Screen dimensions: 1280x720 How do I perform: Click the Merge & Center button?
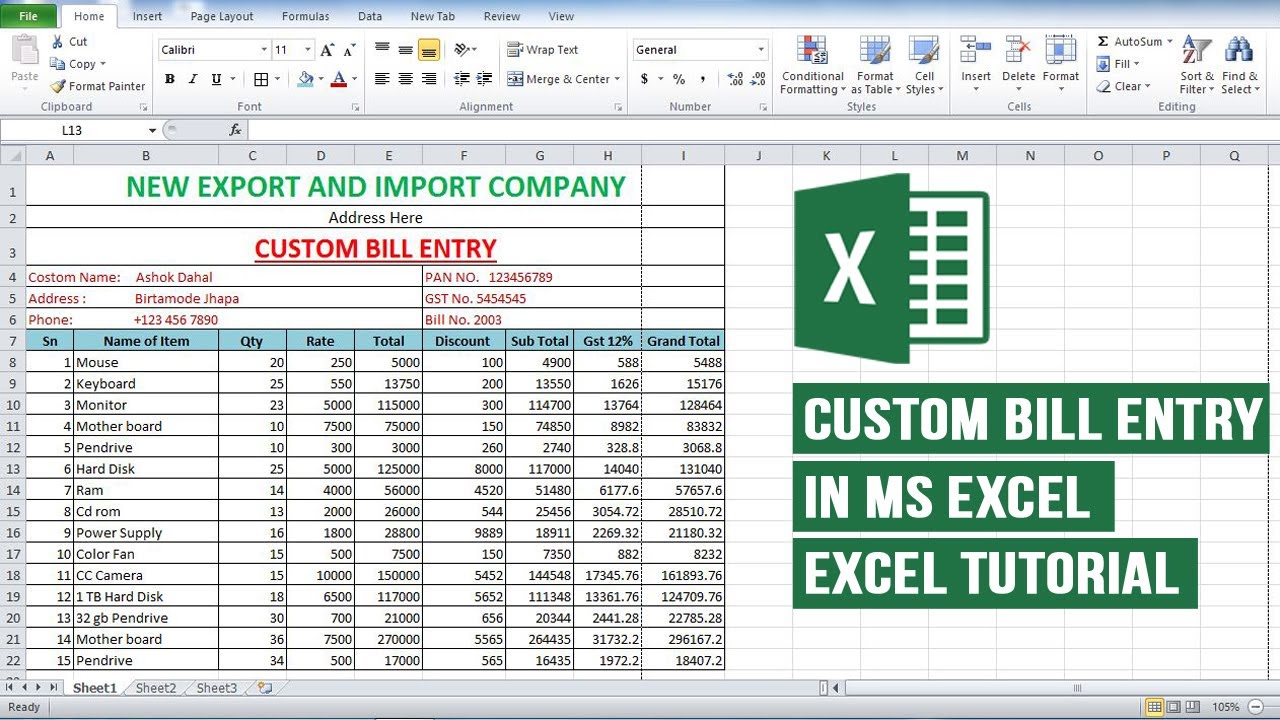pos(563,79)
